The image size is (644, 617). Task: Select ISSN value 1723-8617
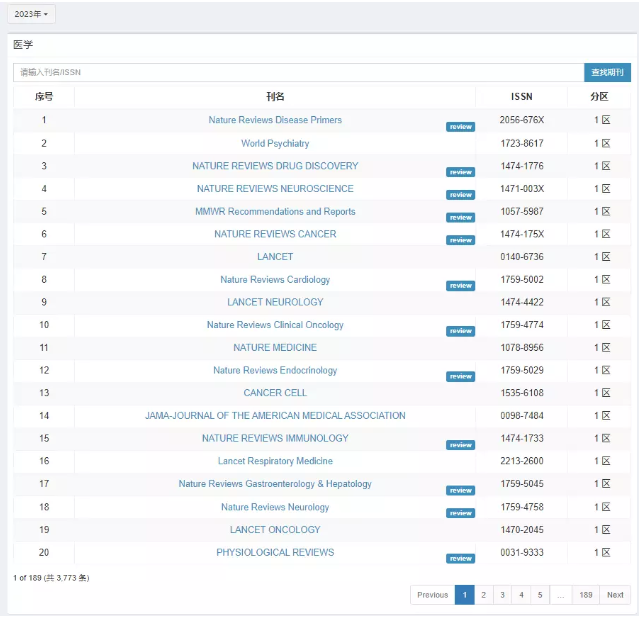pyautogui.click(x=522, y=143)
